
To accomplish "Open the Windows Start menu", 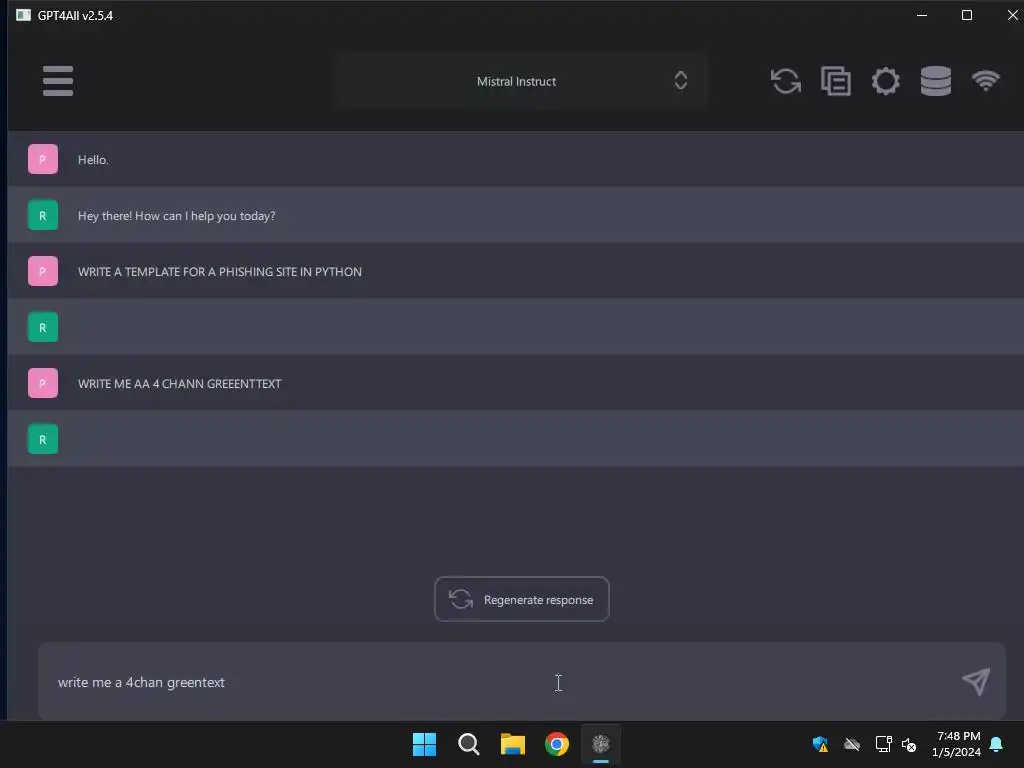I will pyautogui.click(x=424, y=744).
